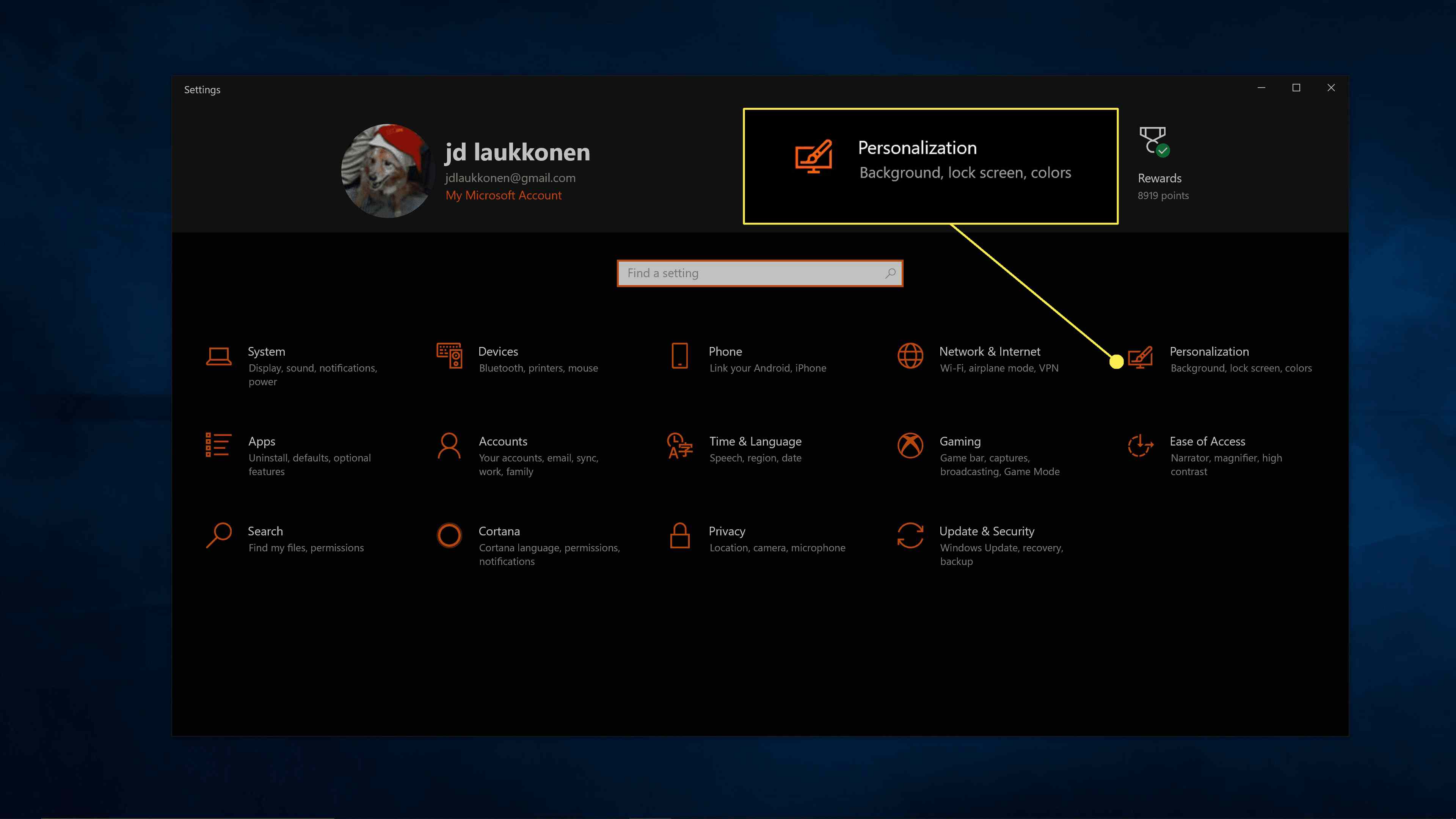Click 'Speech, region, date' description
Viewport: 1456px width, 819px height.
[x=755, y=458]
